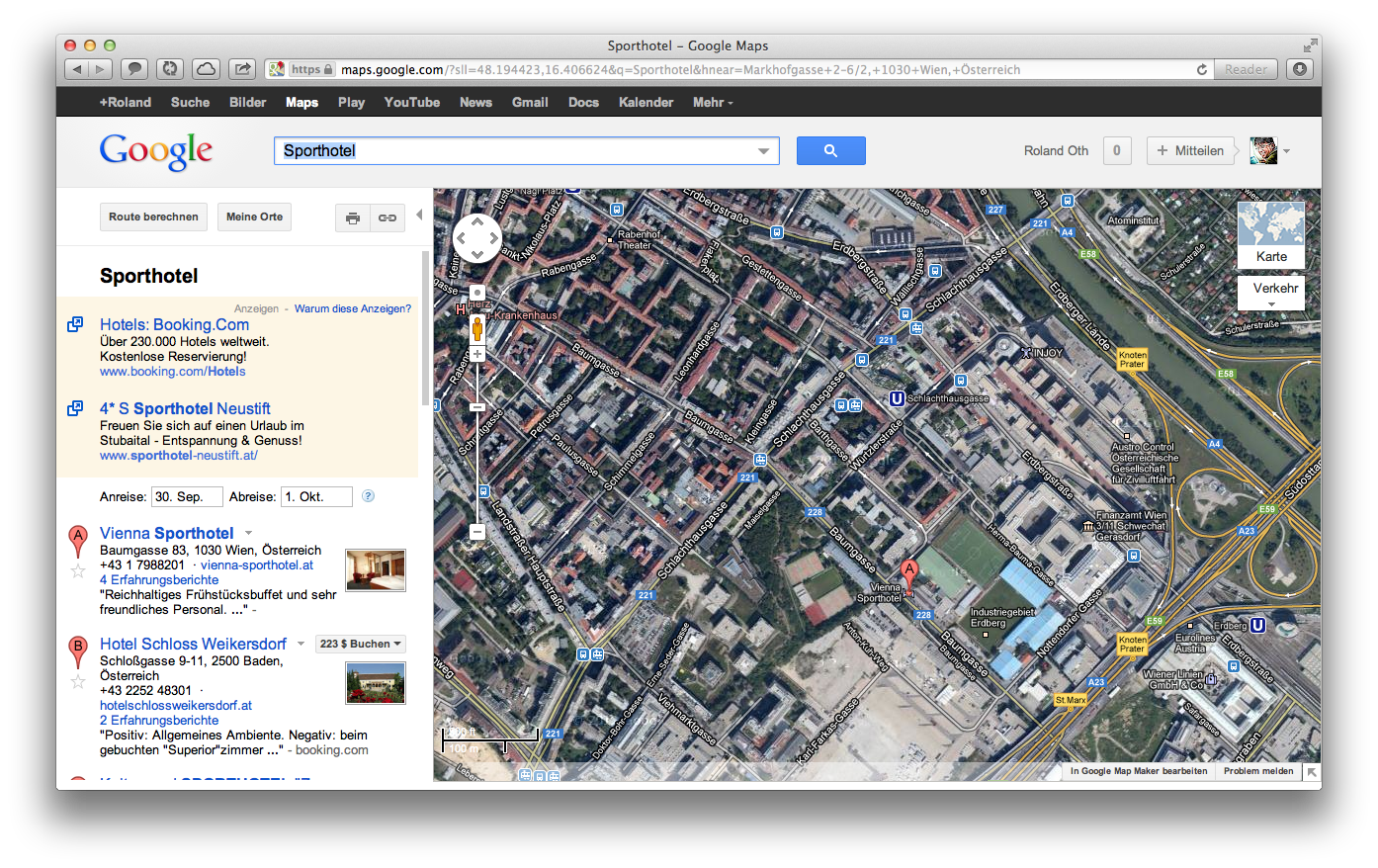Pick the orange Pegman Street View icon

[x=477, y=328]
